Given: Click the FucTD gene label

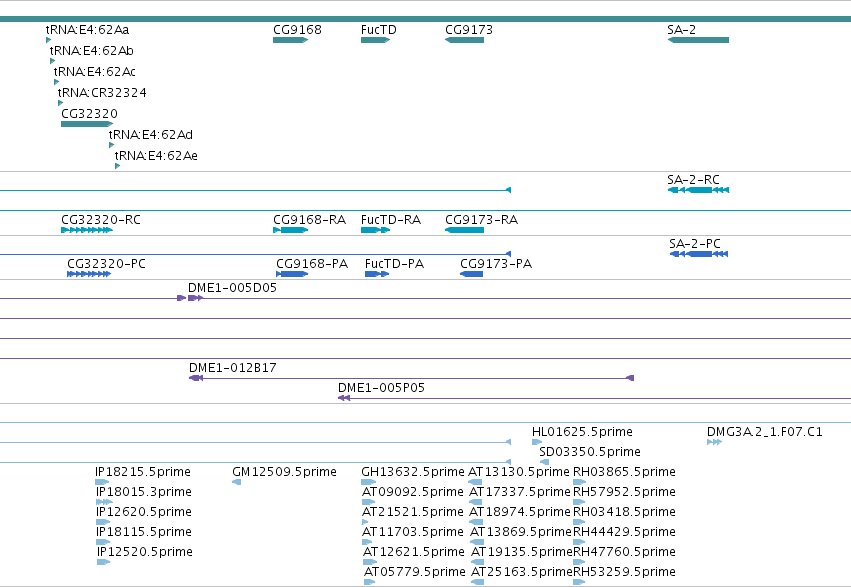Looking at the screenshot, I should click(378, 30).
